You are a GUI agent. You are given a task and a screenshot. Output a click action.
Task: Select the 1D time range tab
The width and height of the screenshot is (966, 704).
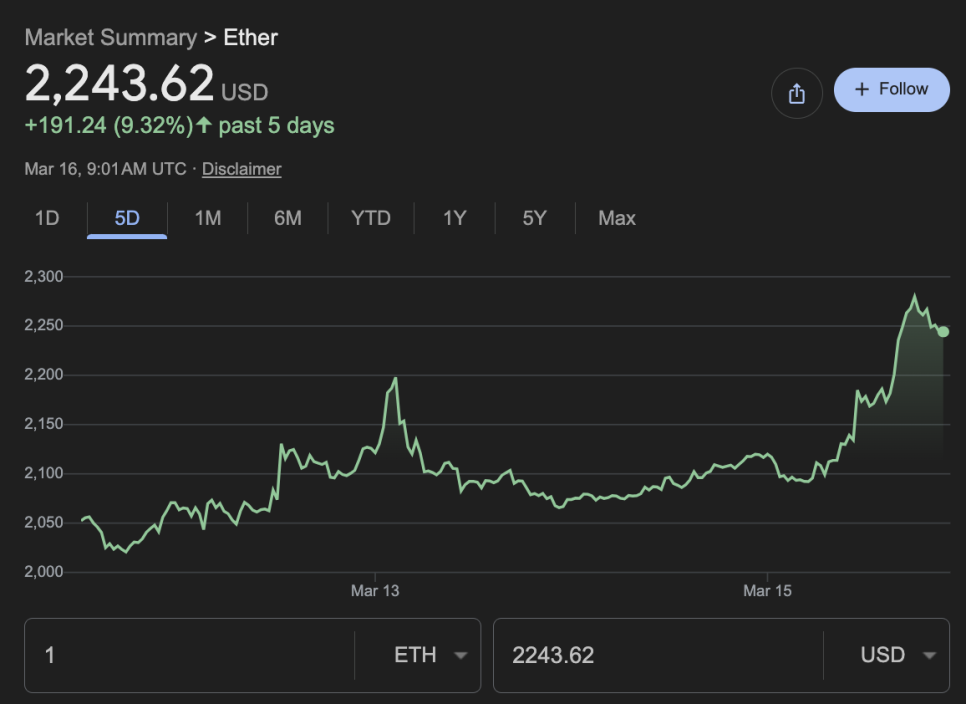point(47,218)
